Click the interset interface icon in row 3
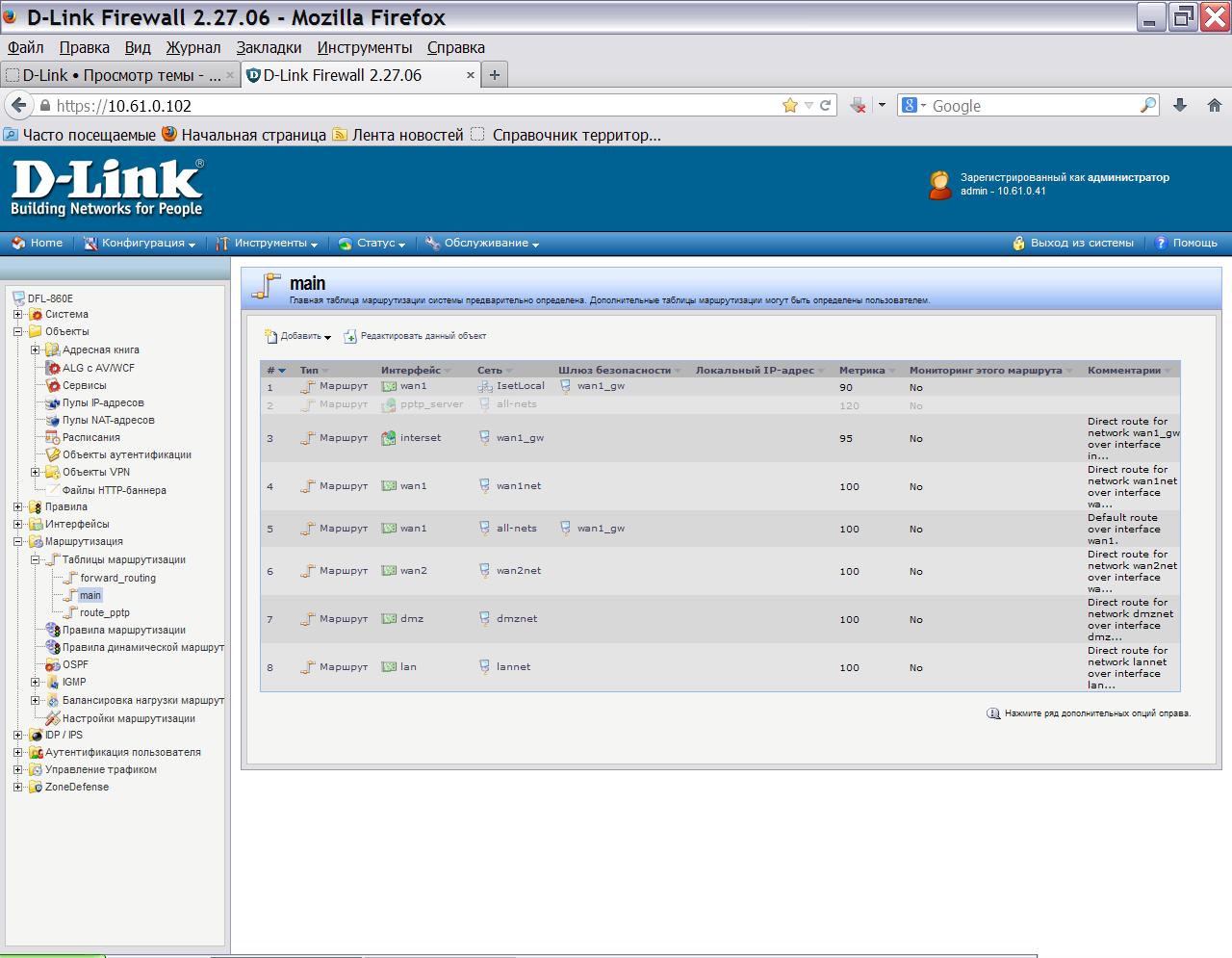1232x958 pixels. (x=389, y=438)
